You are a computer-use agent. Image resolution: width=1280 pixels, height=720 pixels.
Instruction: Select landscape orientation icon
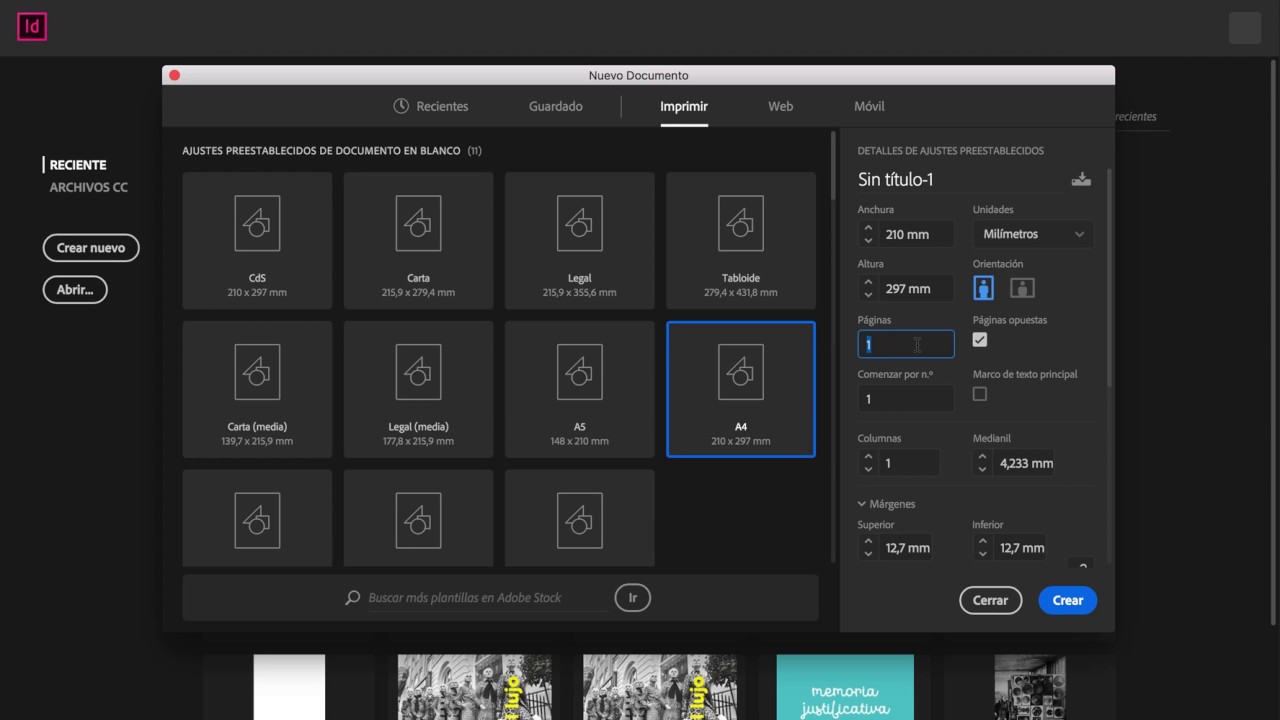[x=1021, y=288]
